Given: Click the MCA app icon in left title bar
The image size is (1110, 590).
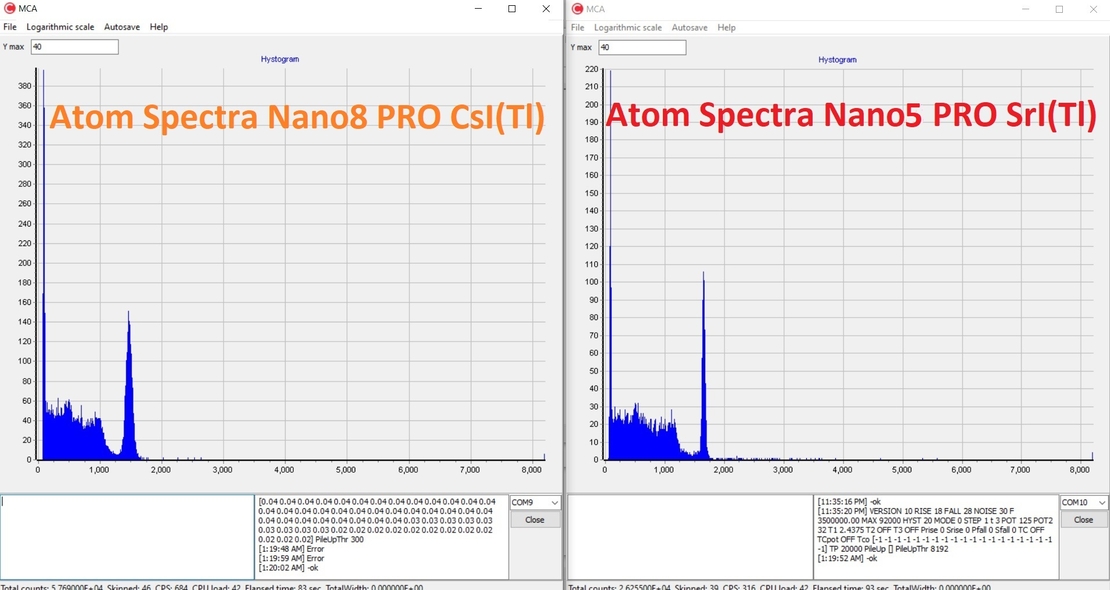Looking at the screenshot, I should (9, 8).
